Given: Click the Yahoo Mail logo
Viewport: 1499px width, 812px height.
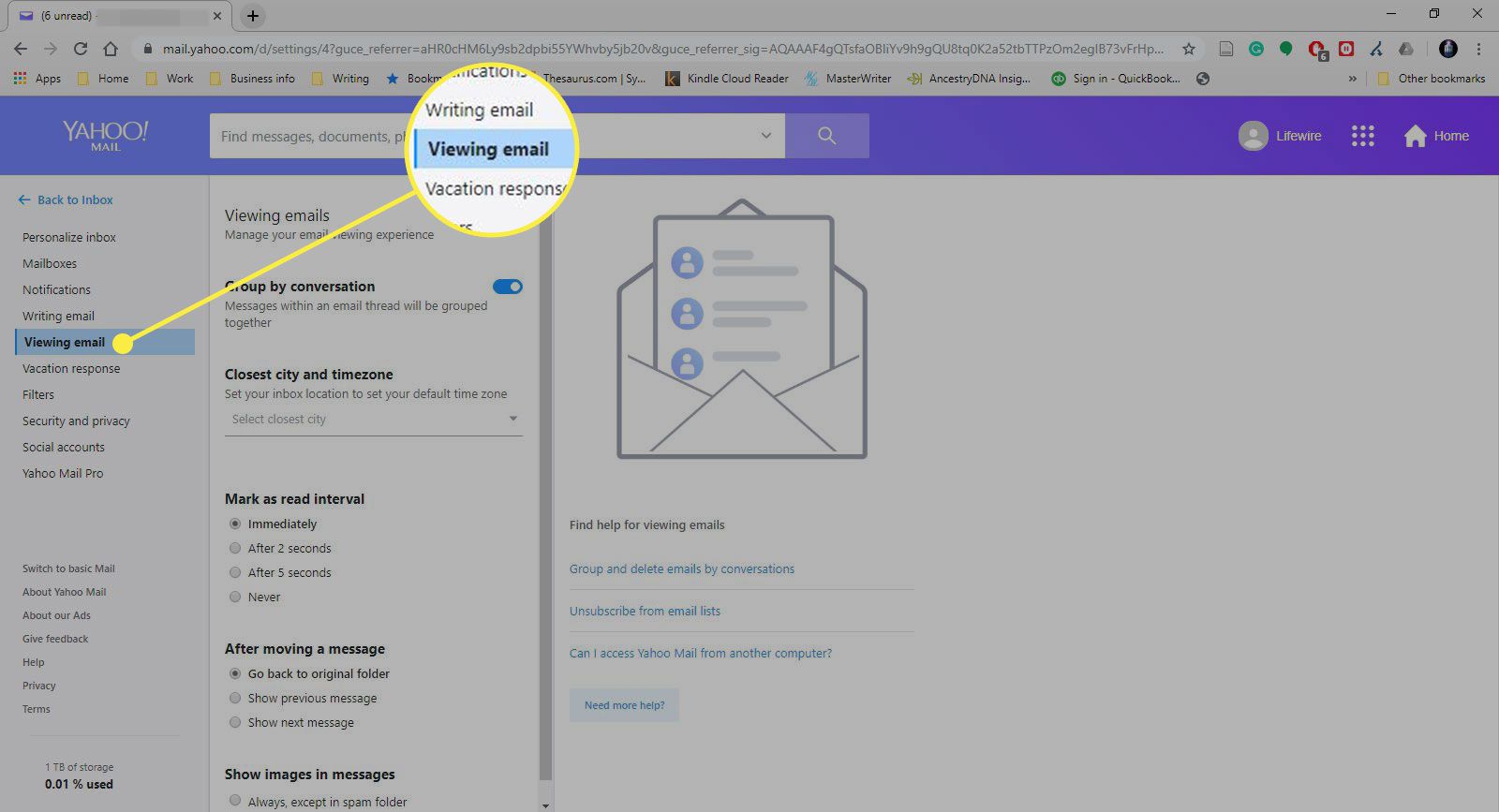Looking at the screenshot, I should coord(106,135).
